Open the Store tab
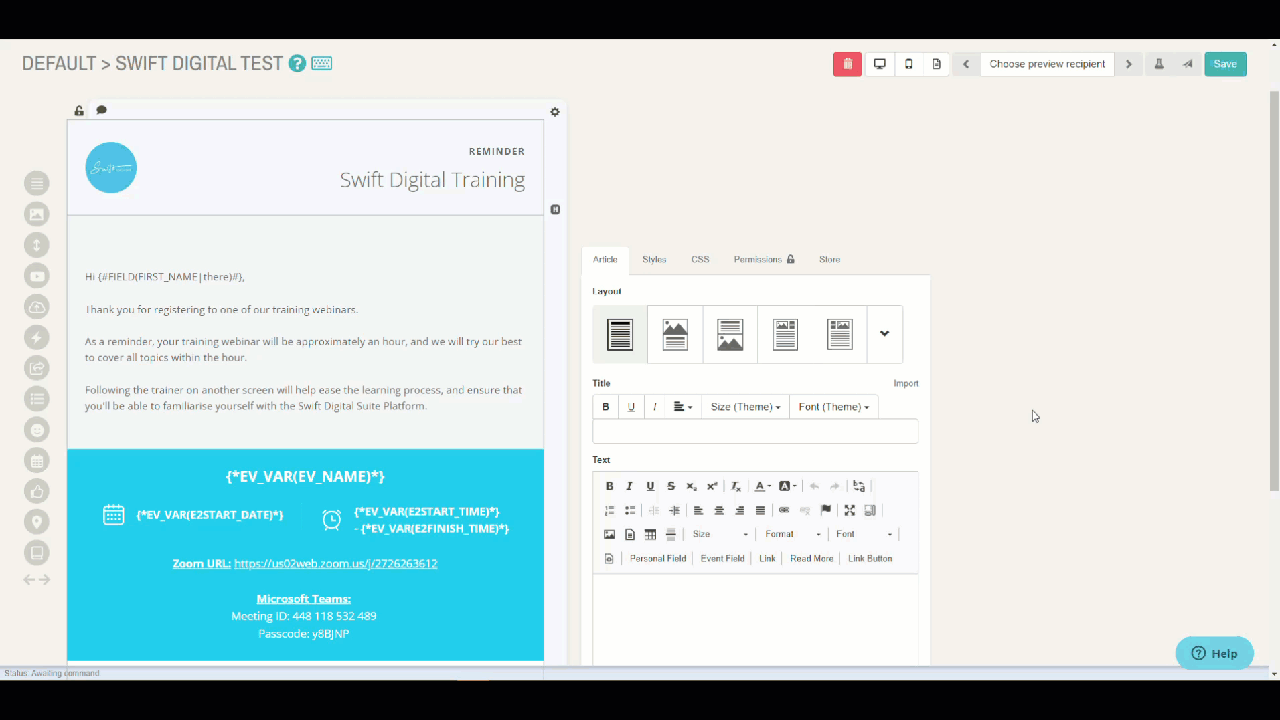 [x=829, y=260]
